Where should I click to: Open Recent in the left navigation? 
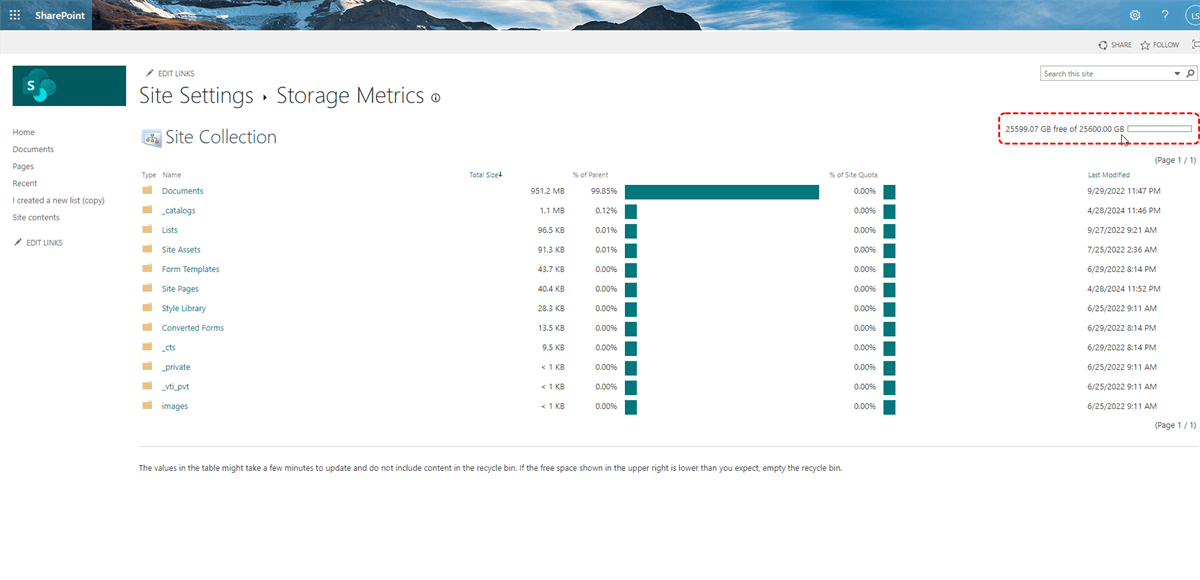point(25,183)
